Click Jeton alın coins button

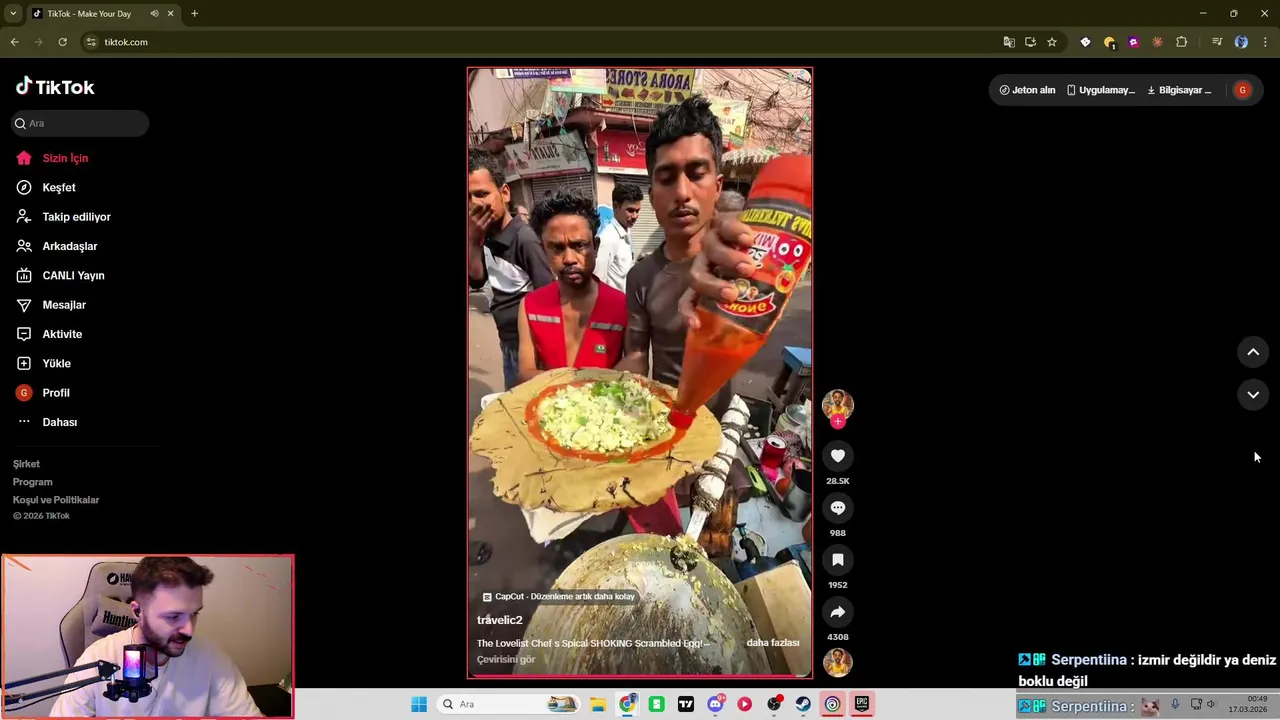pos(1027,90)
